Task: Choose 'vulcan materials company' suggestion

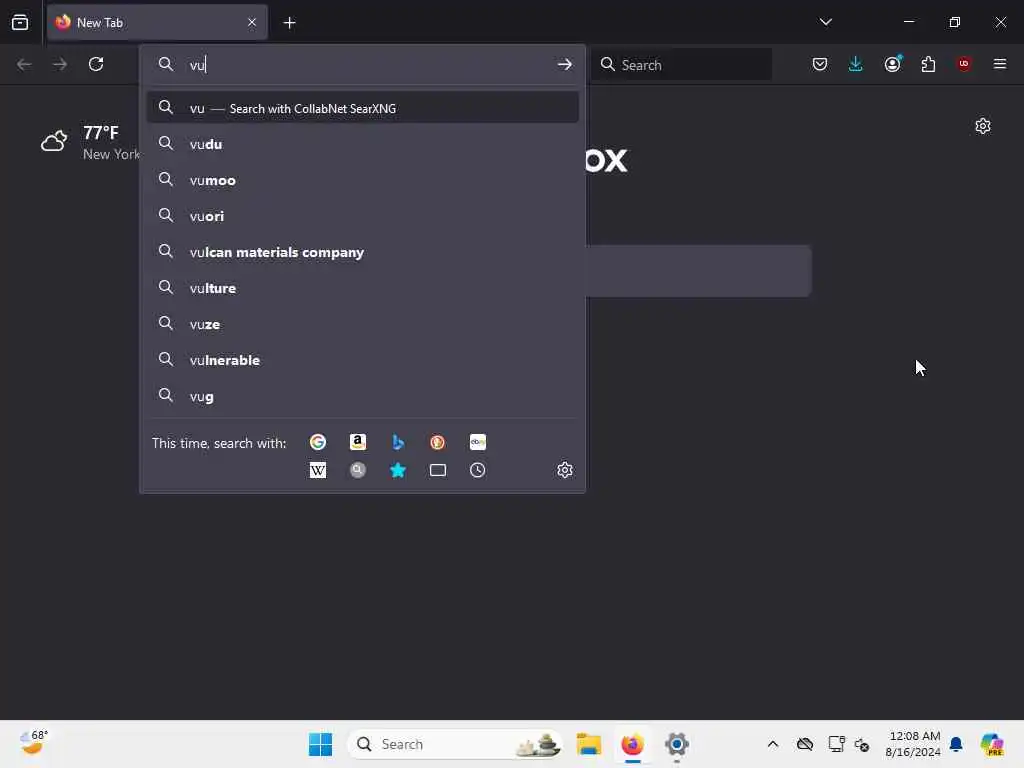Action: coord(362,251)
